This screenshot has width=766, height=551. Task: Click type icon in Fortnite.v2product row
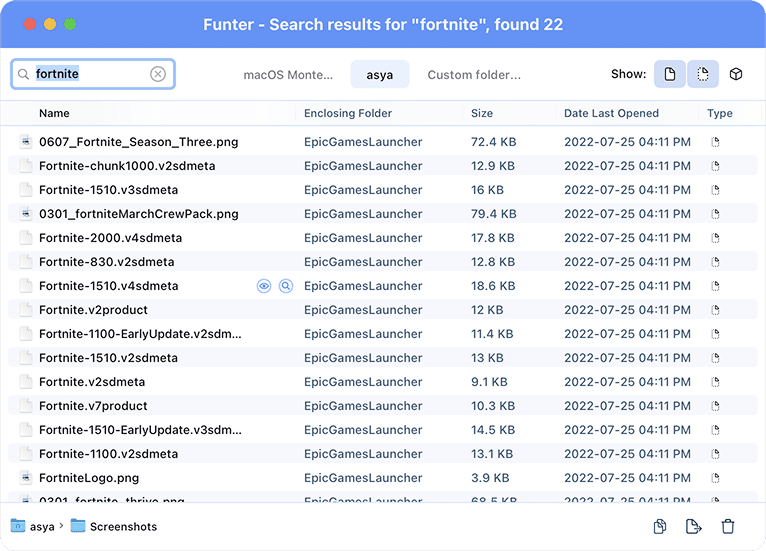click(715, 310)
